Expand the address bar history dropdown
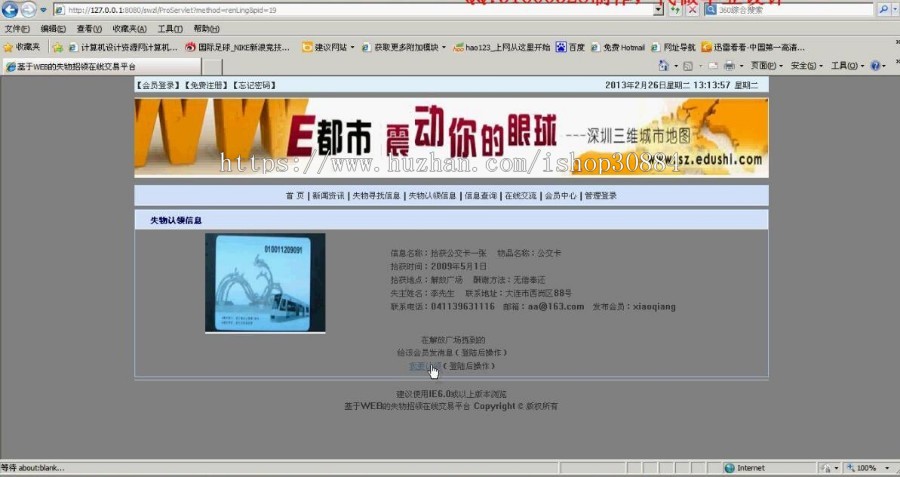This screenshot has height=477, width=900. pos(658,10)
